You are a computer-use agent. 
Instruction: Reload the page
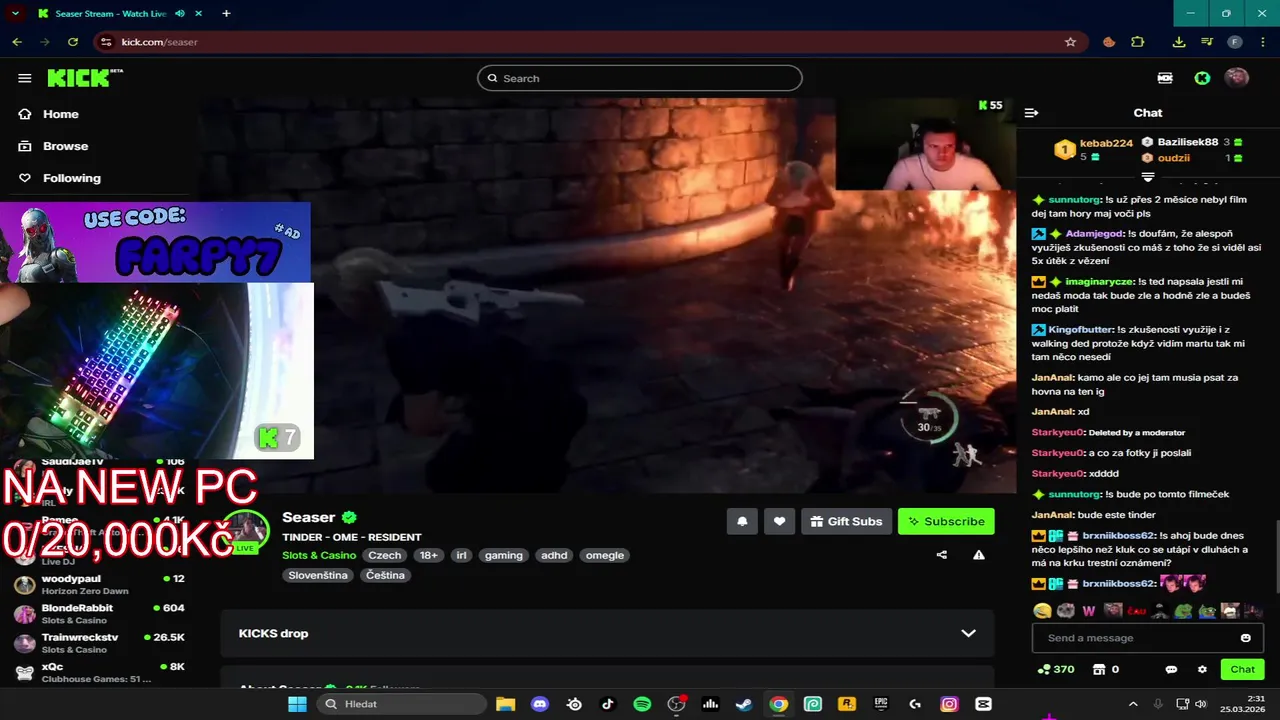point(73,42)
